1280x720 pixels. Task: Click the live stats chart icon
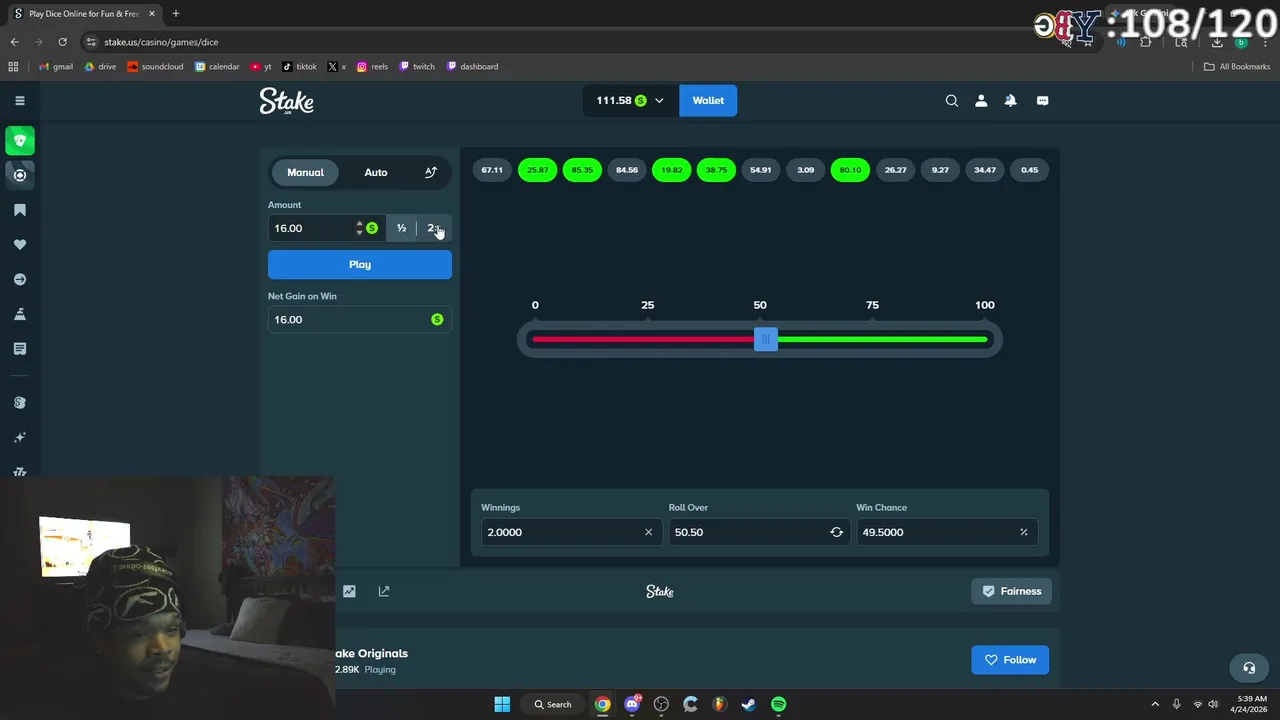coord(349,591)
